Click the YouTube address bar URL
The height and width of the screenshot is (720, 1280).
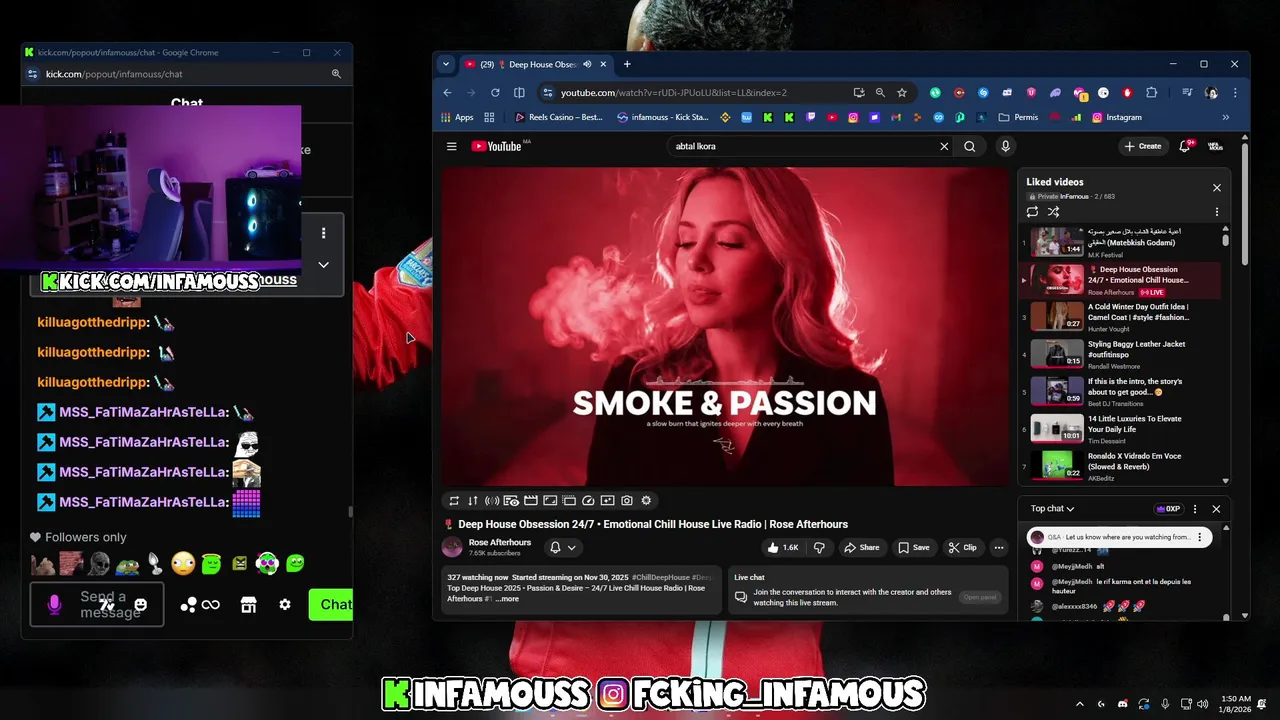point(673,92)
